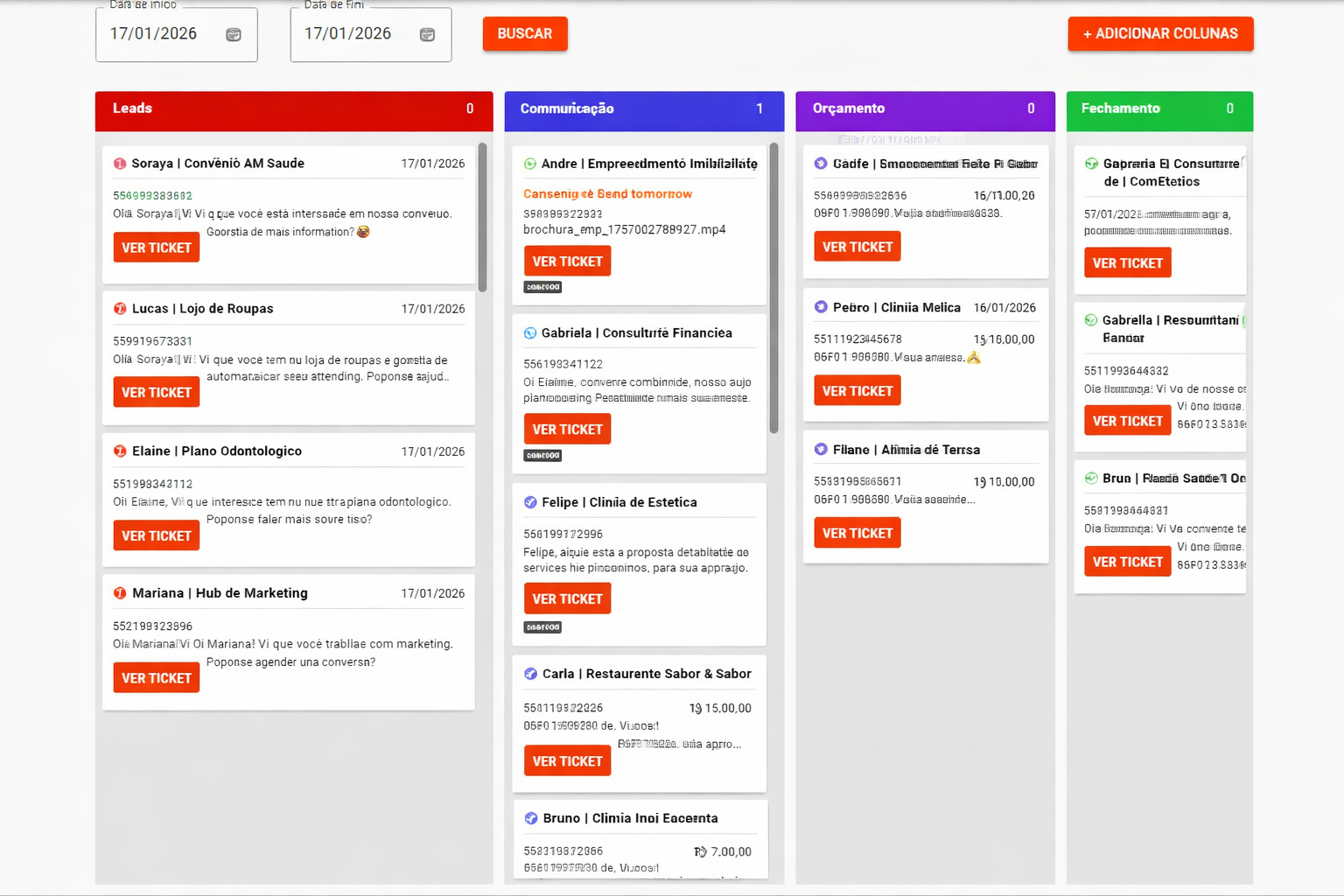The width and height of the screenshot is (1344, 896).
Task: Click the channel icon on Pedro | Clinica Medica
Action: coord(820,307)
